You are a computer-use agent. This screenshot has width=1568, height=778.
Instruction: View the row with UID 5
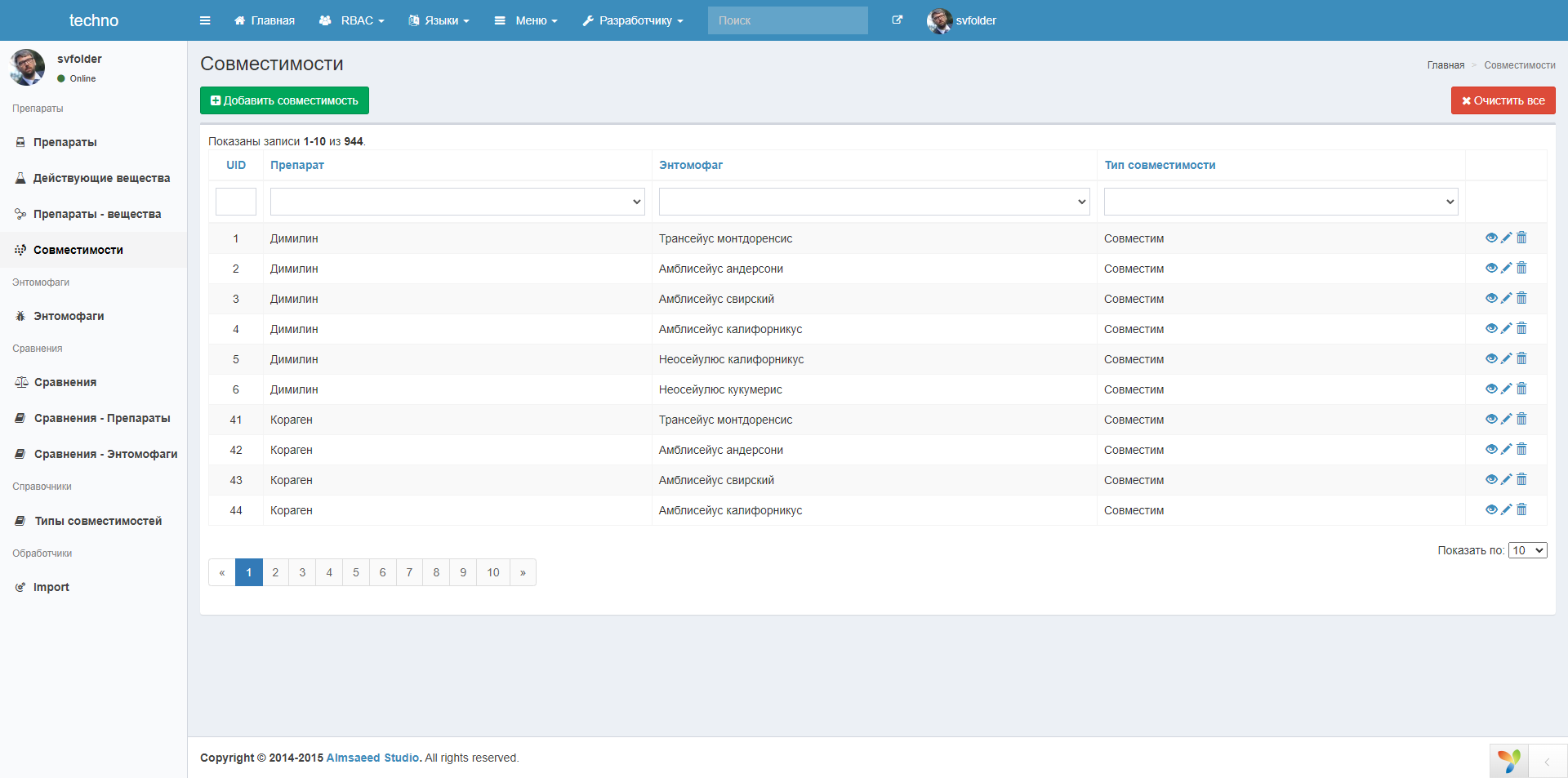[1491, 358]
